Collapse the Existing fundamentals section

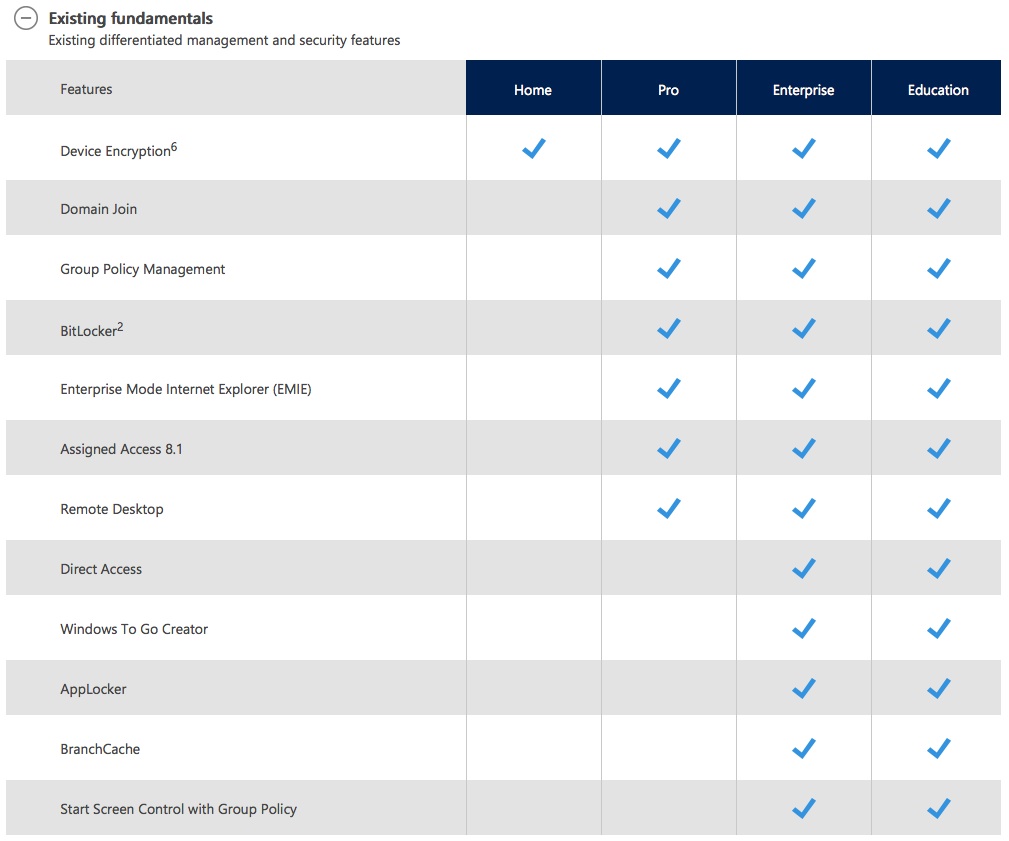pyautogui.click(x=25, y=18)
